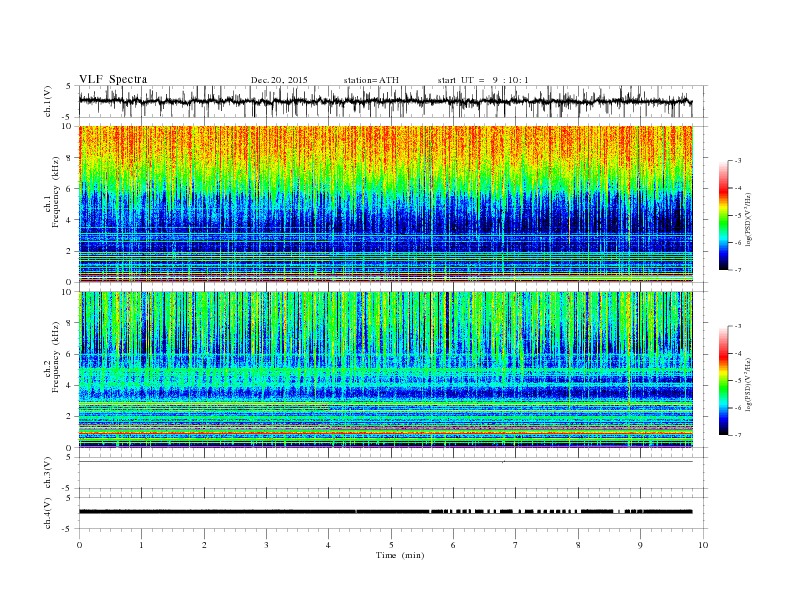
Task: Select the date text "Dec. 20, 2015"
Action: [279, 80]
